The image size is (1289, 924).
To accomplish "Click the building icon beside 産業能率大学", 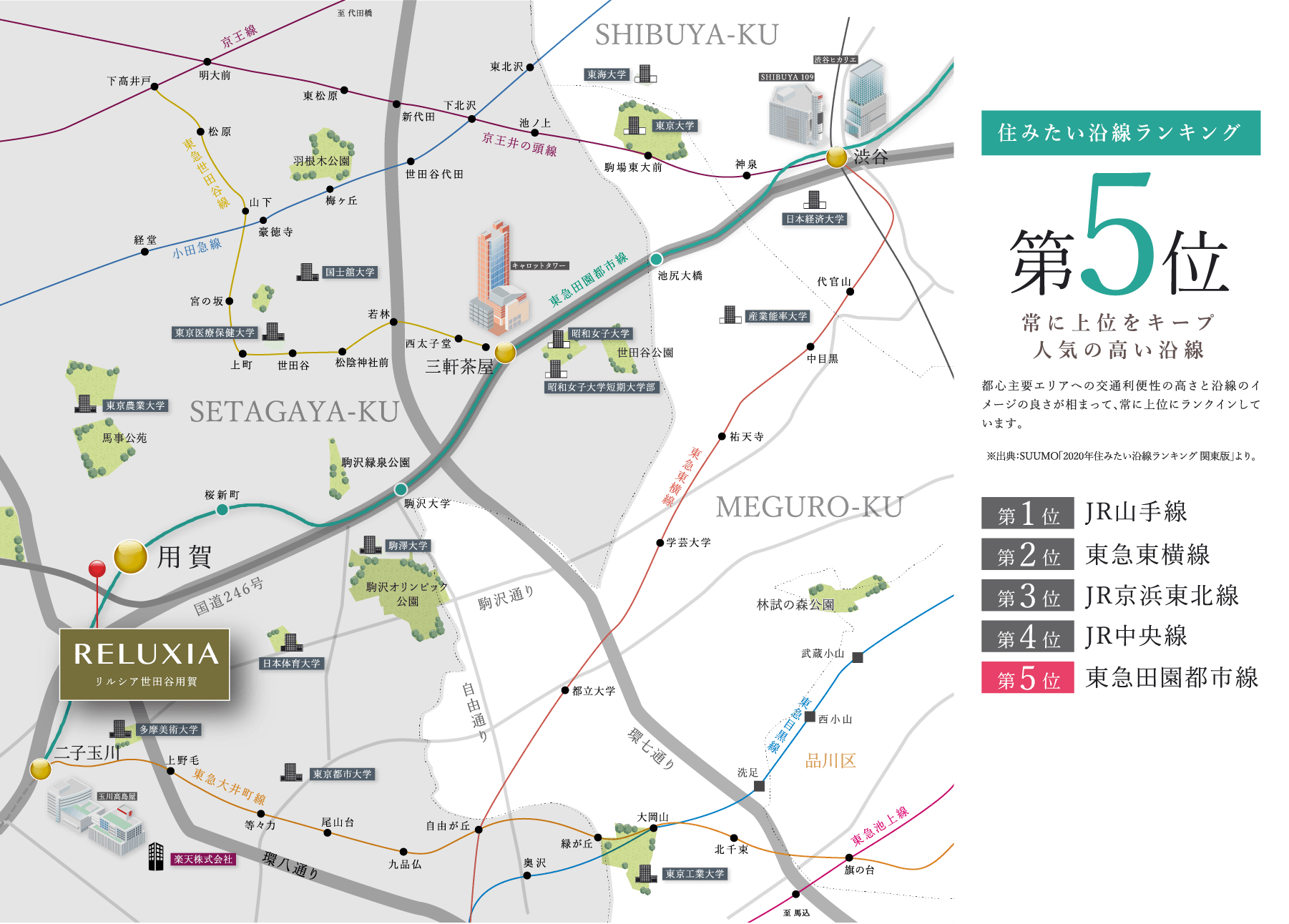I will [x=730, y=315].
